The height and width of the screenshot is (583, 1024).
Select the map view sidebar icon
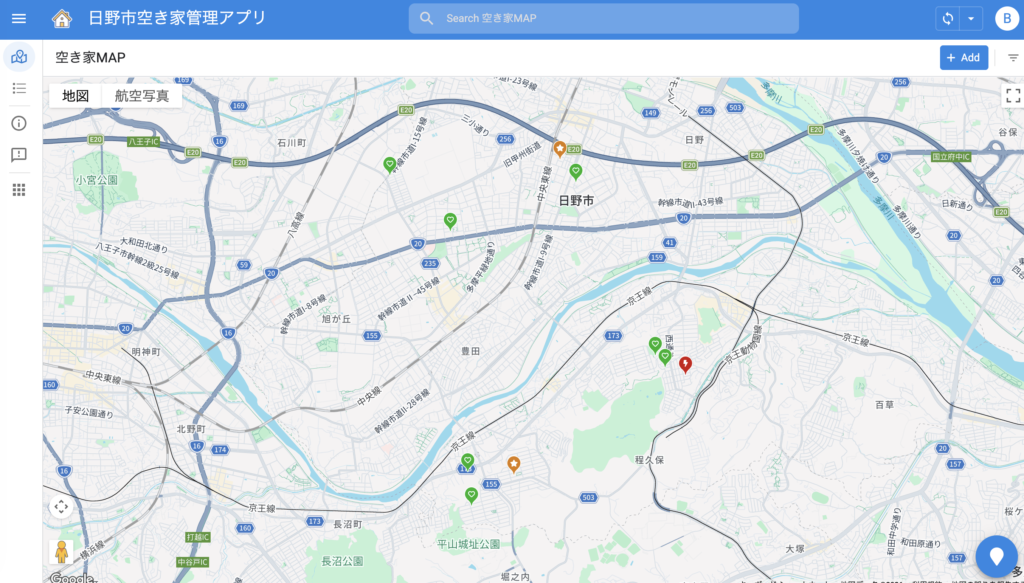click(x=19, y=57)
